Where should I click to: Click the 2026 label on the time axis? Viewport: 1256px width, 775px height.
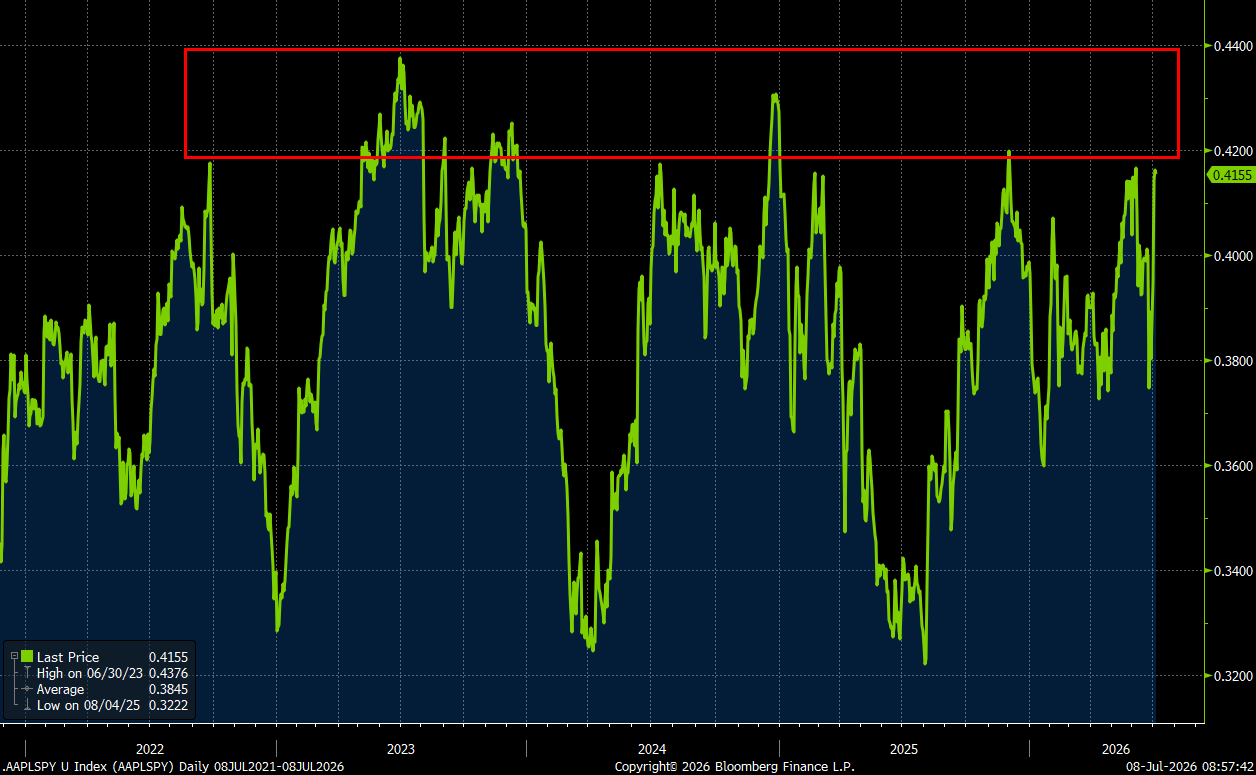[x=1116, y=749]
